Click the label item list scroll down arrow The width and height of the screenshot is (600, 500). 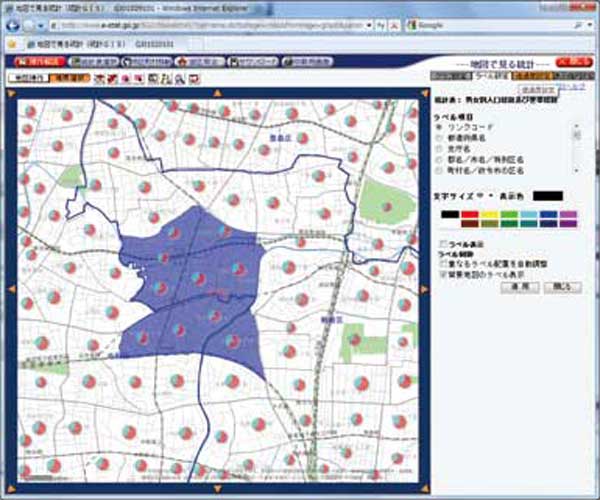[577, 171]
